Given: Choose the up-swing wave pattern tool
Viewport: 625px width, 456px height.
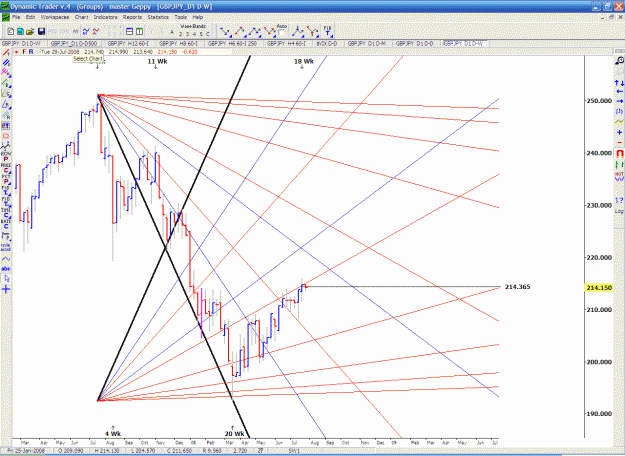Looking at the screenshot, I should coord(240,31).
